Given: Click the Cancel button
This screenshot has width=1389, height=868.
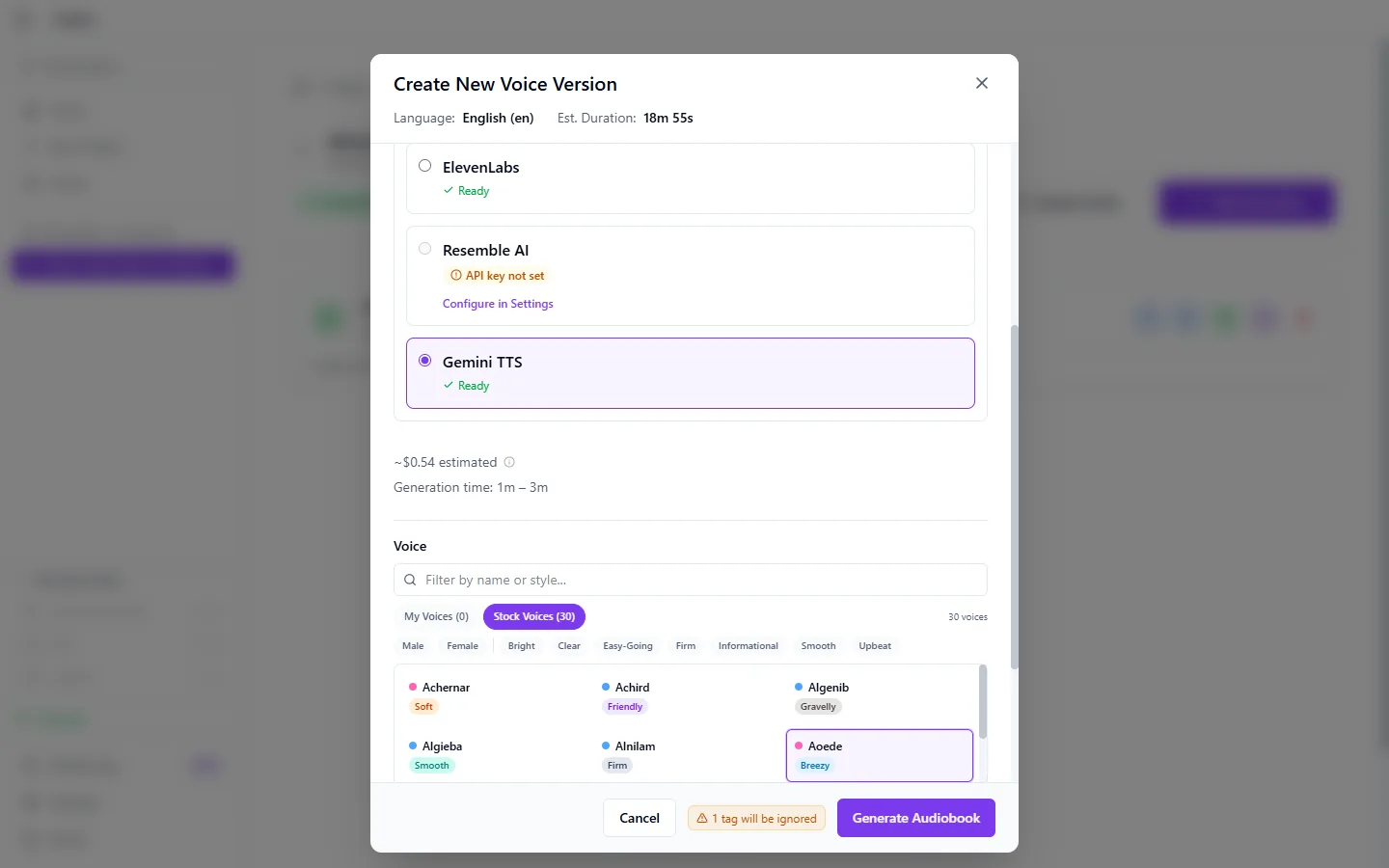Looking at the screenshot, I should point(640,818).
